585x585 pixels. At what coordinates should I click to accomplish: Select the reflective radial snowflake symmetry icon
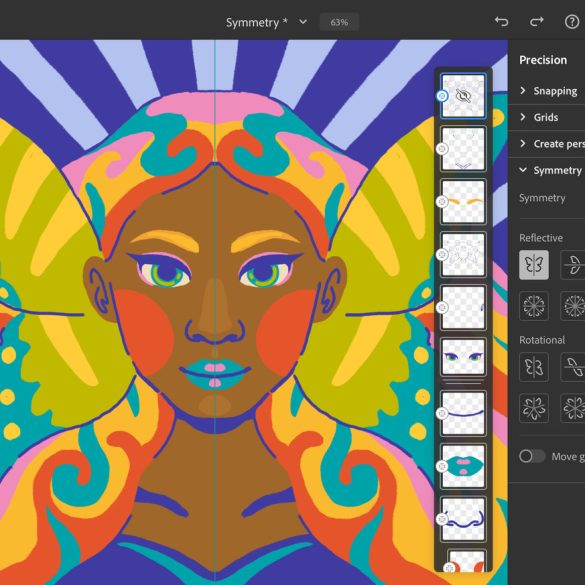click(534, 306)
